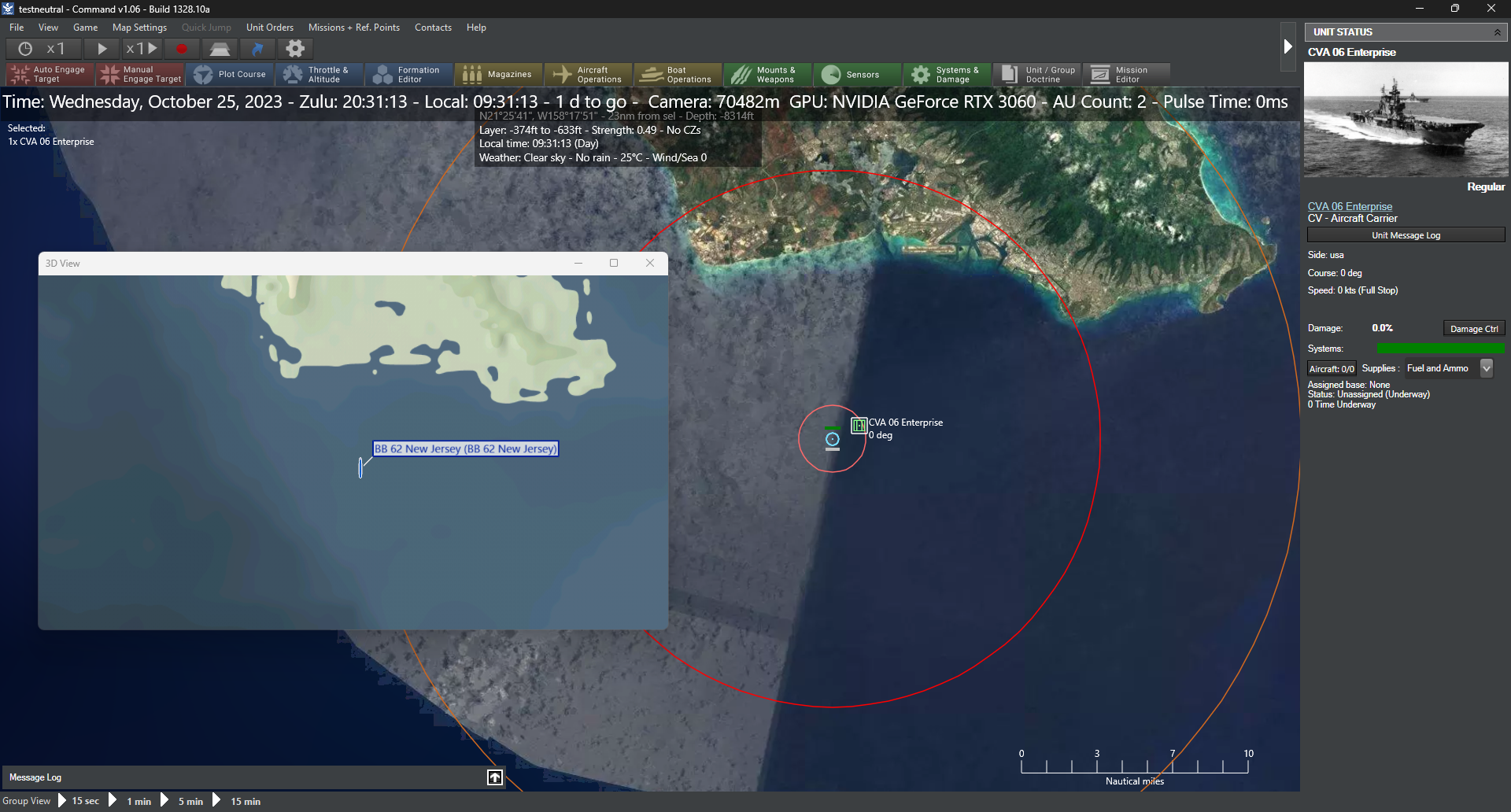Advance time by 15 sec
Image resolution: width=1511 pixels, height=812 pixels.
tap(79, 801)
